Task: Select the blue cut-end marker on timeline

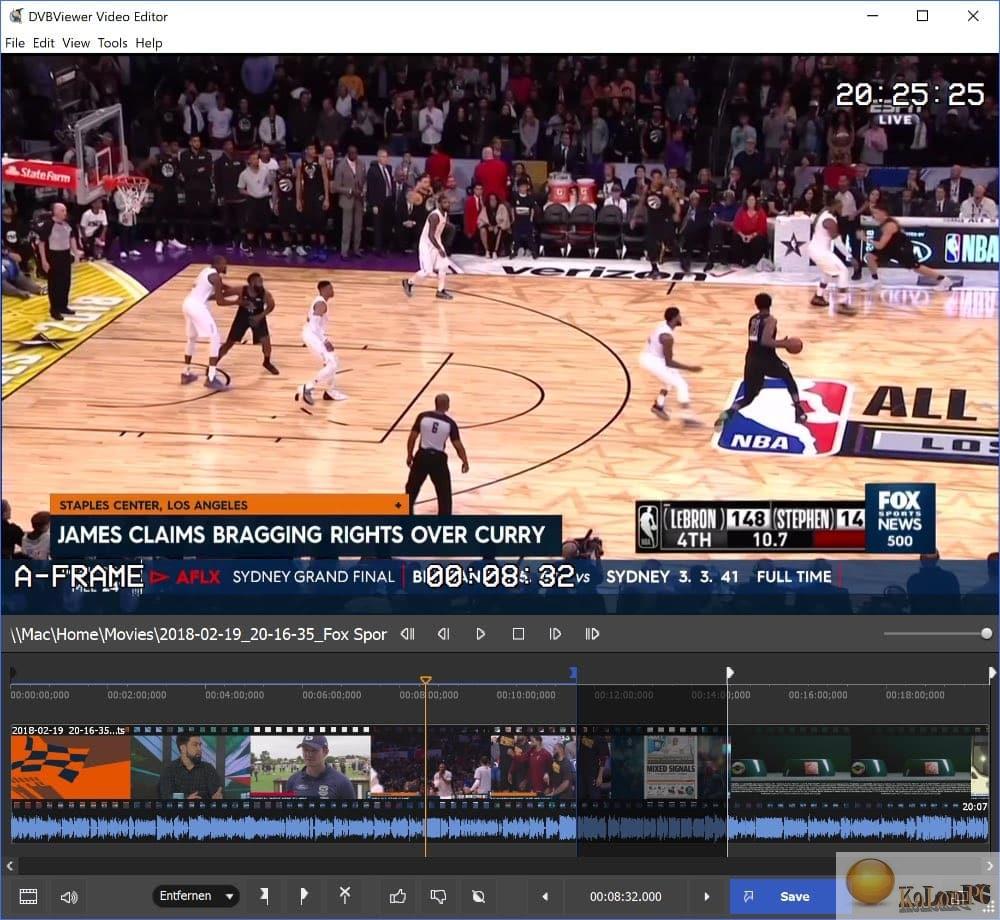Action: point(573,673)
